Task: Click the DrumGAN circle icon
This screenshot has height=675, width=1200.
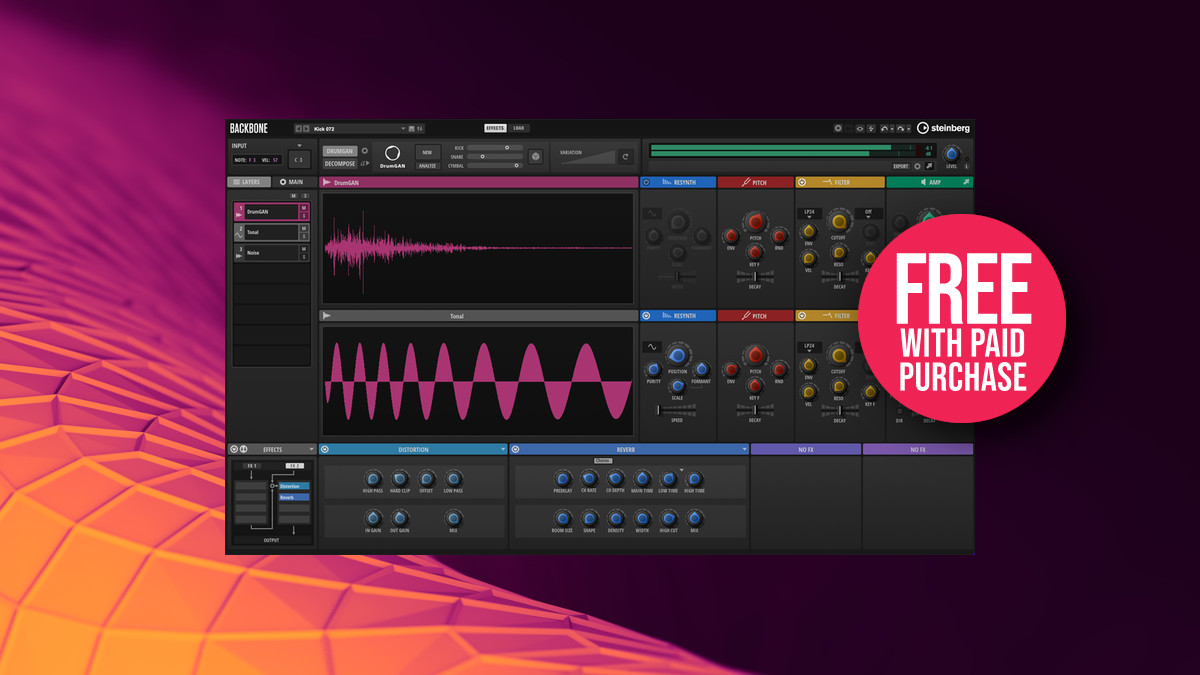Action: [x=392, y=153]
